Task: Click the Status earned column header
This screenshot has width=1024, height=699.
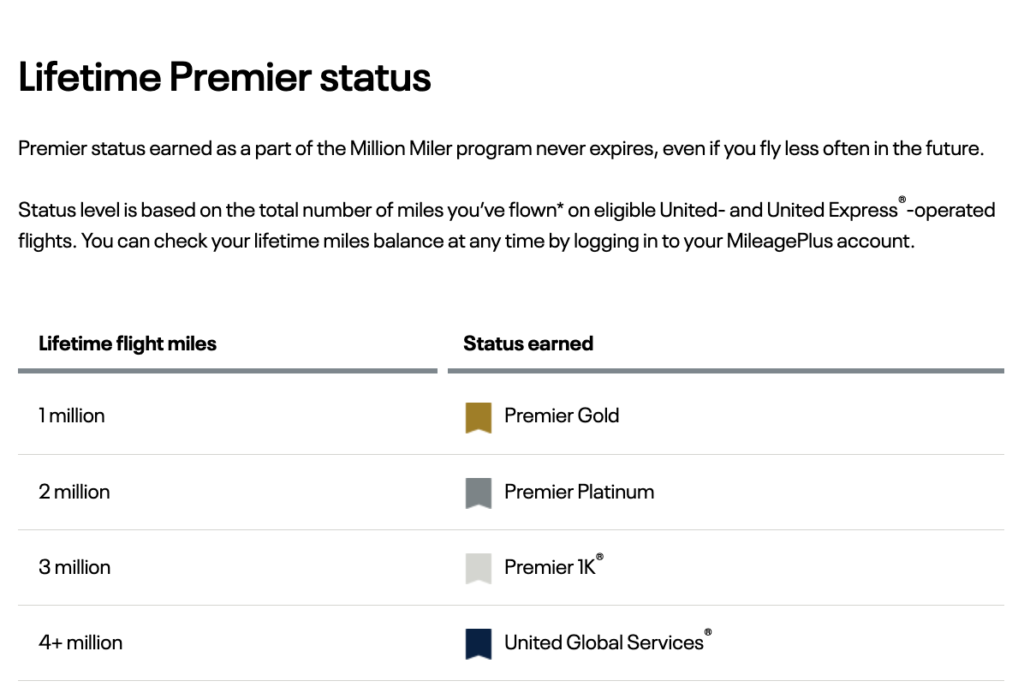Action: [x=528, y=344]
